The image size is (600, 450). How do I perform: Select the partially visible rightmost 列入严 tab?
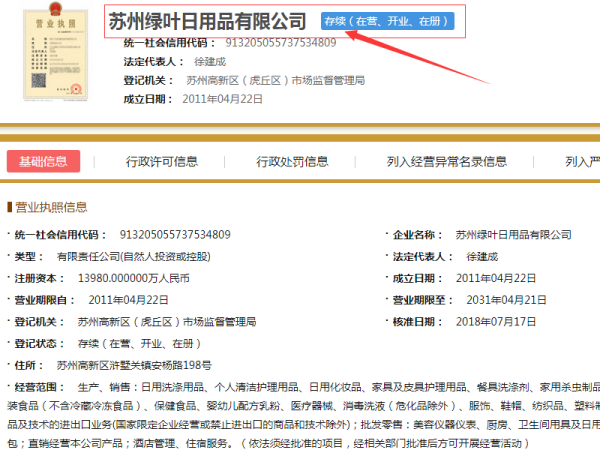tap(581, 161)
